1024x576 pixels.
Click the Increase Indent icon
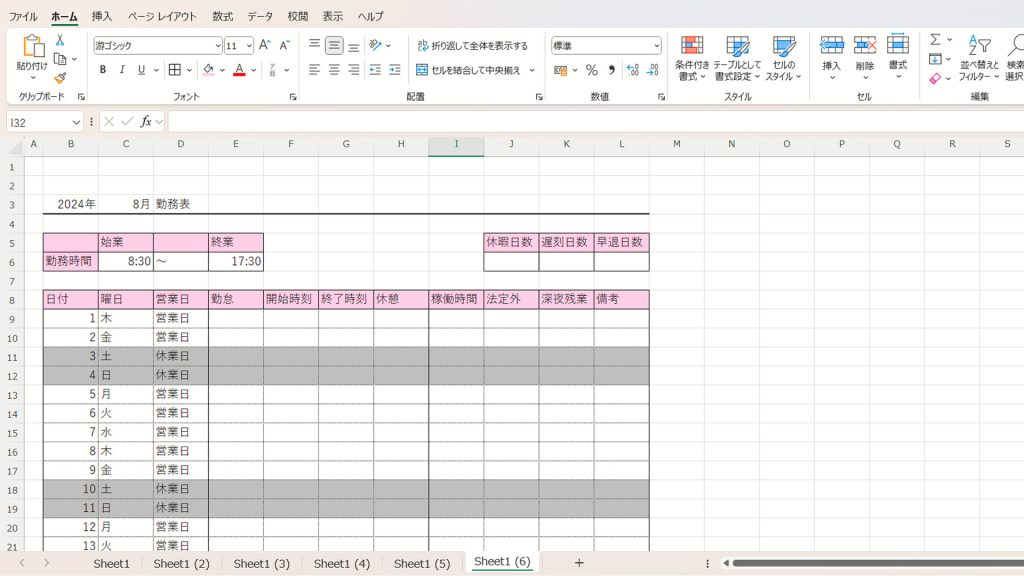click(x=394, y=70)
